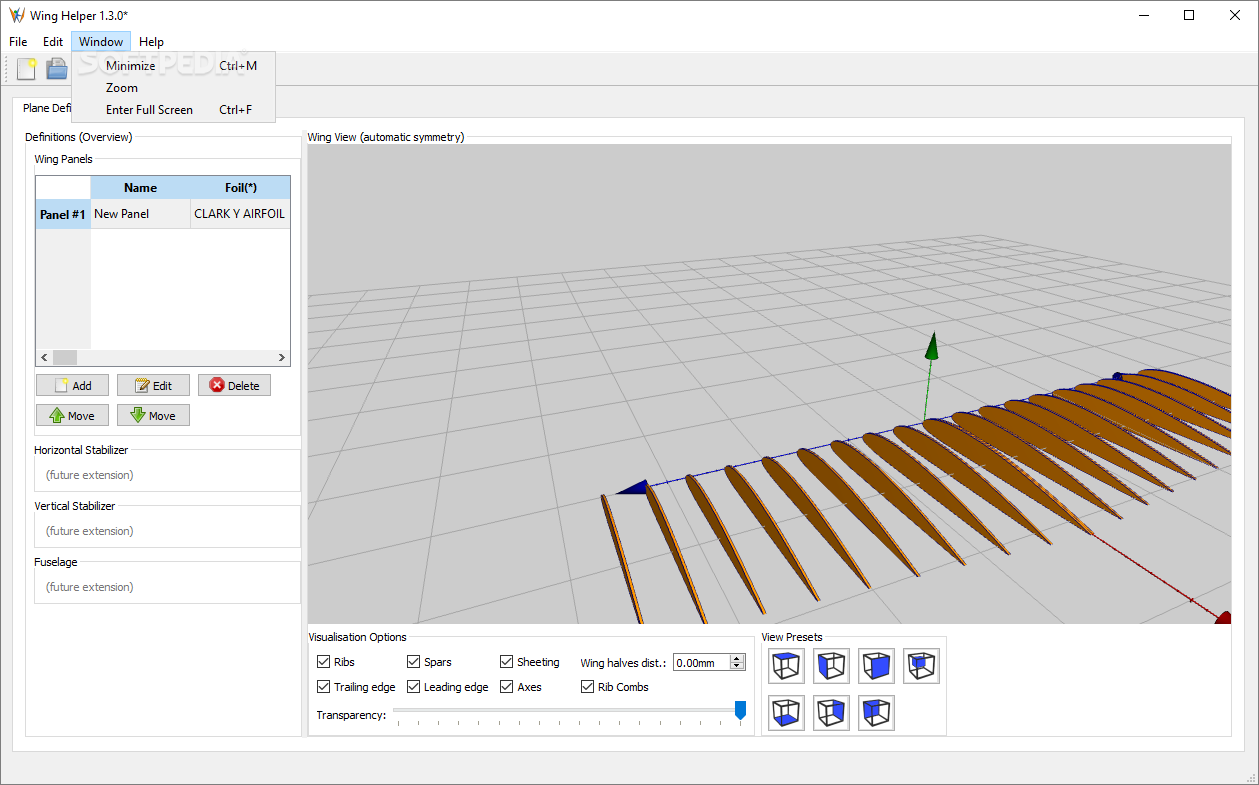Click the Transparency slider thumb
The height and width of the screenshot is (785, 1259).
click(x=740, y=710)
